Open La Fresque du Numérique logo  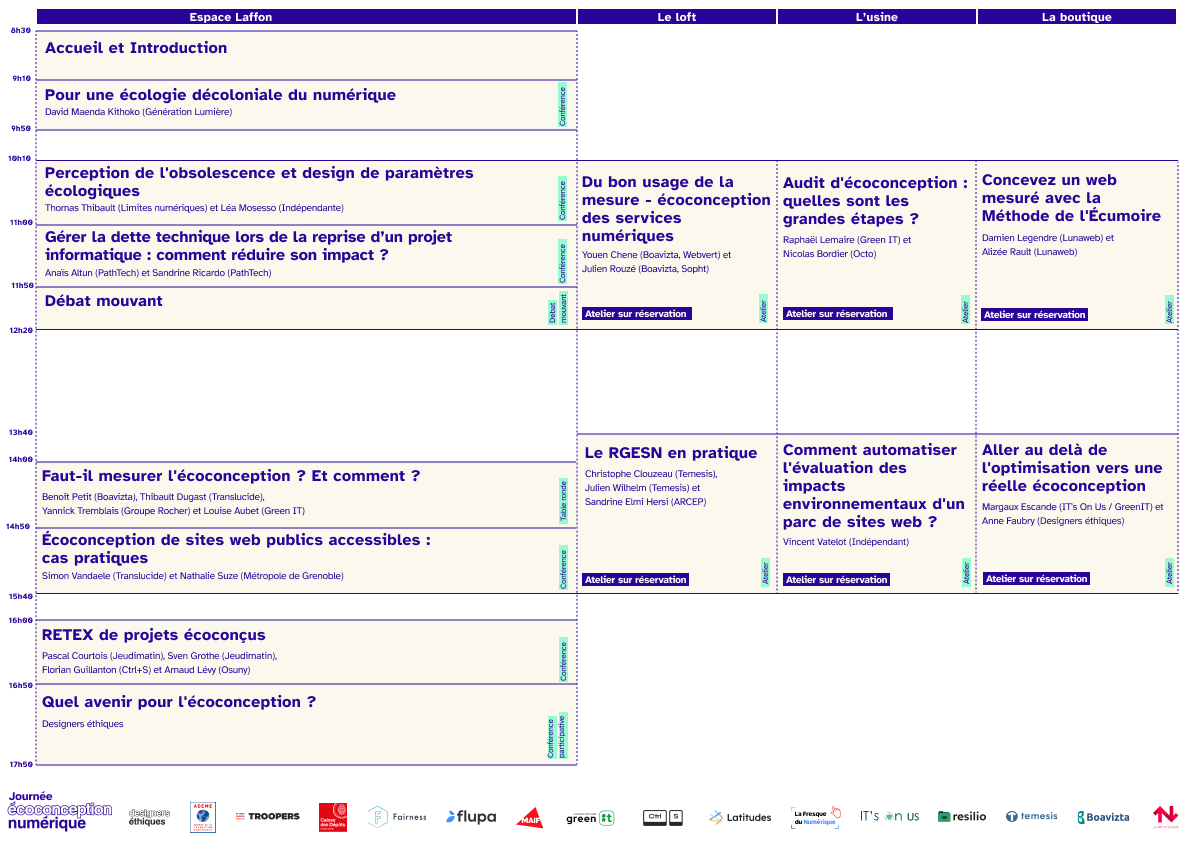click(816, 817)
